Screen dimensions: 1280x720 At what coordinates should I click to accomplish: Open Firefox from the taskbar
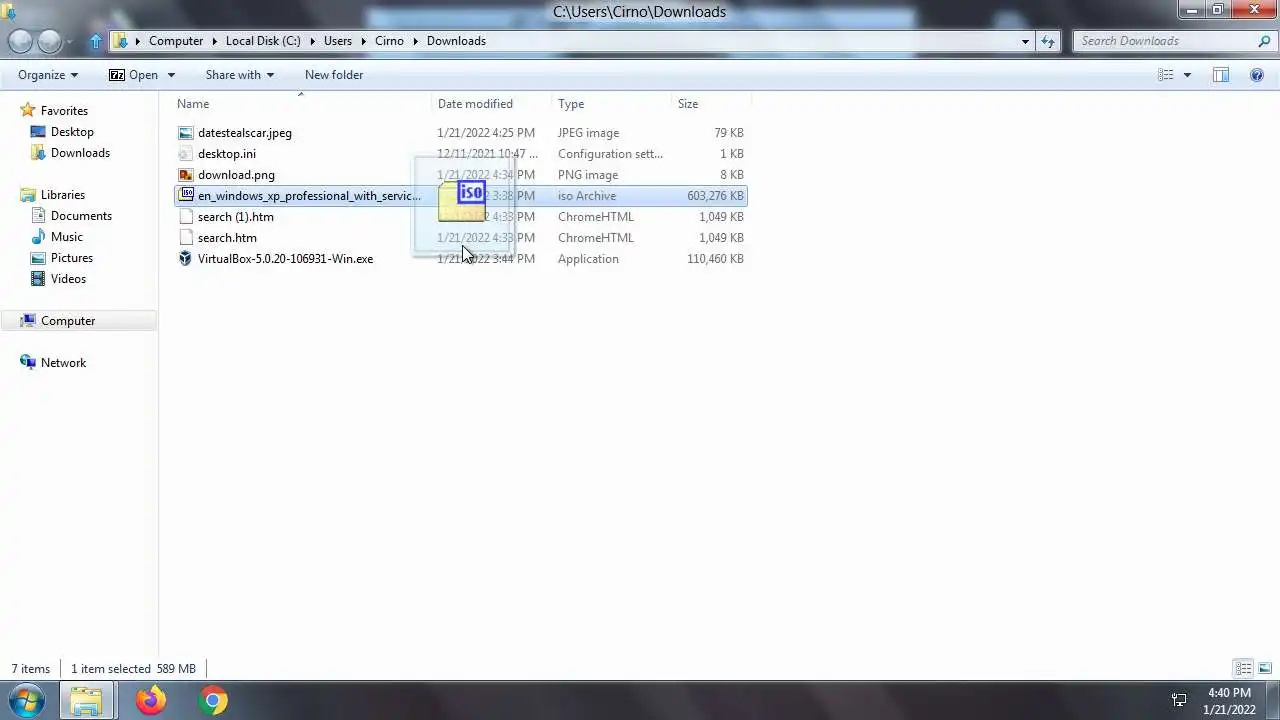point(151,701)
